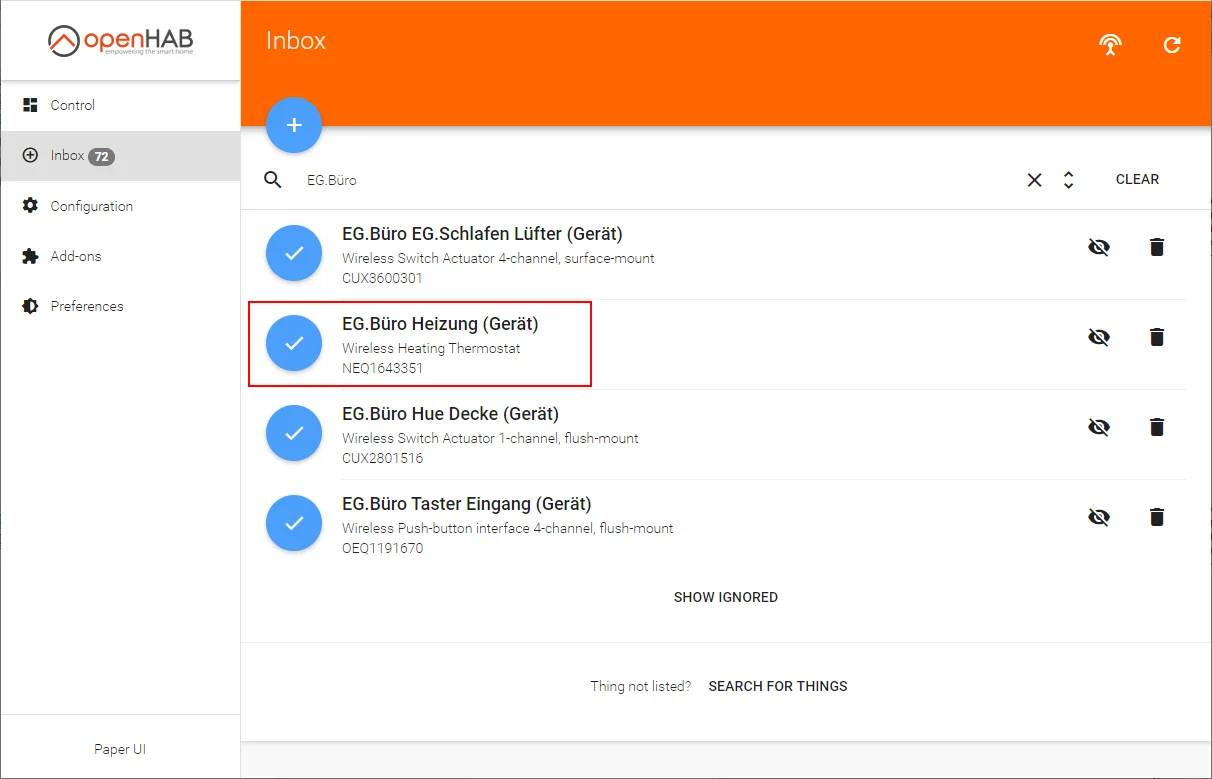Click the Thing not listed? text
Screen dimensions: 1212x779
640,686
